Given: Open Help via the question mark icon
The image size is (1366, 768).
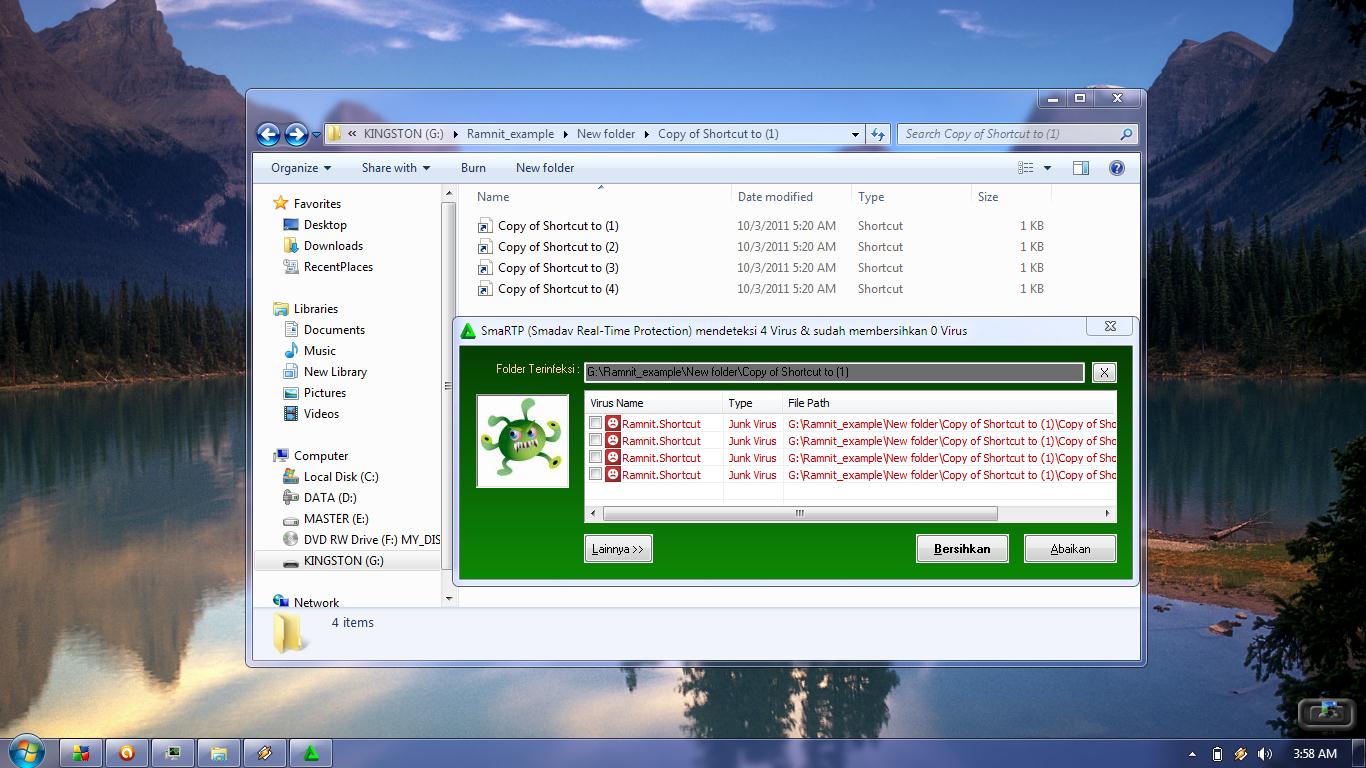Looking at the screenshot, I should click(1116, 167).
